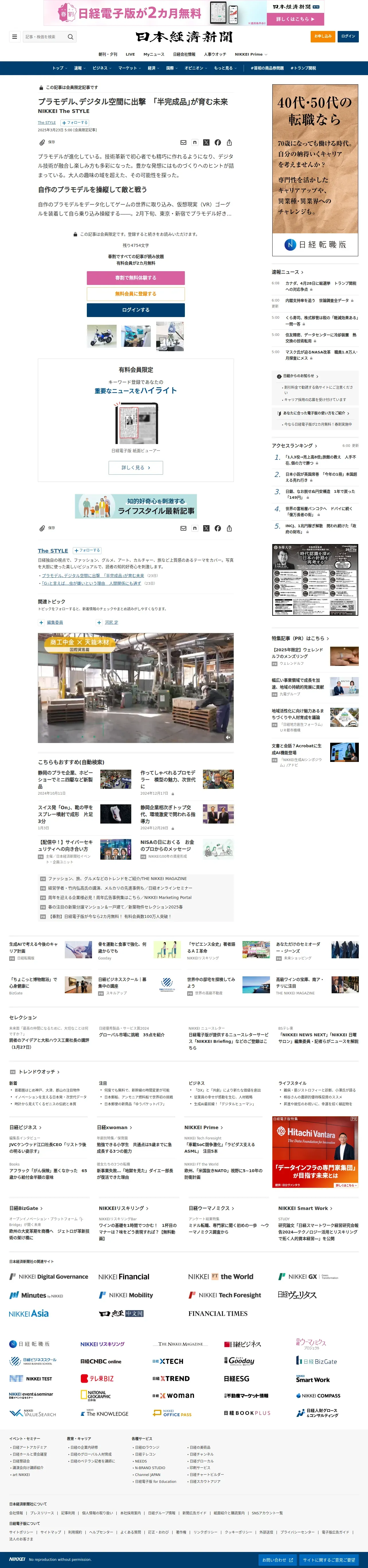Open the 人事ウオッチ menu item

pyautogui.click(x=215, y=54)
